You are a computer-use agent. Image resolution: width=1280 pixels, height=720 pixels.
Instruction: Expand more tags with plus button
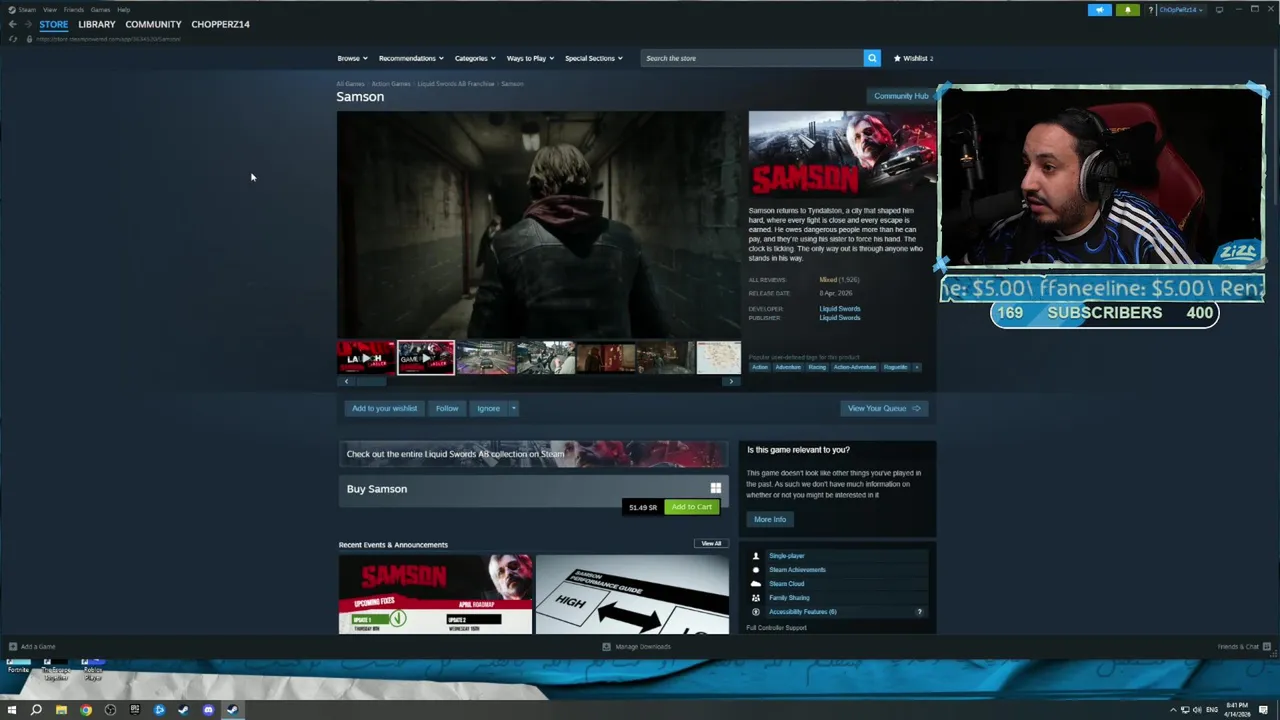coord(916,367)
